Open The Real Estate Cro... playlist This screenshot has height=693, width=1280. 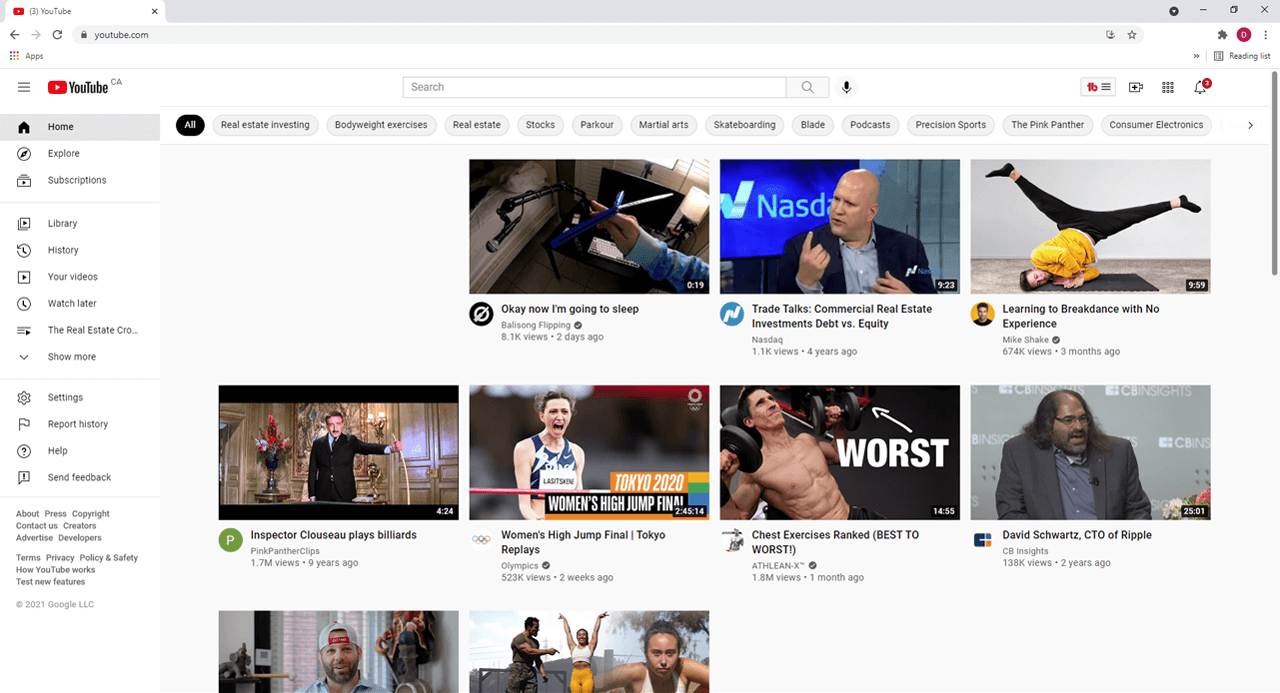(x=80, y=330)
